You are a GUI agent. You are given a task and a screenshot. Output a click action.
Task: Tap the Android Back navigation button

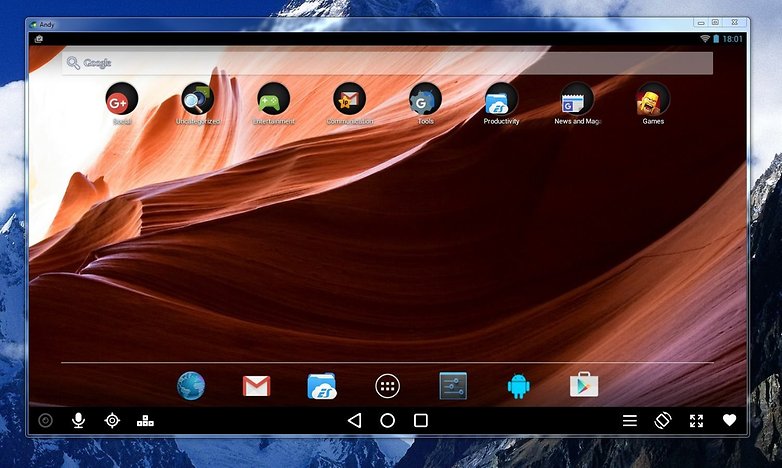[354, 421]
